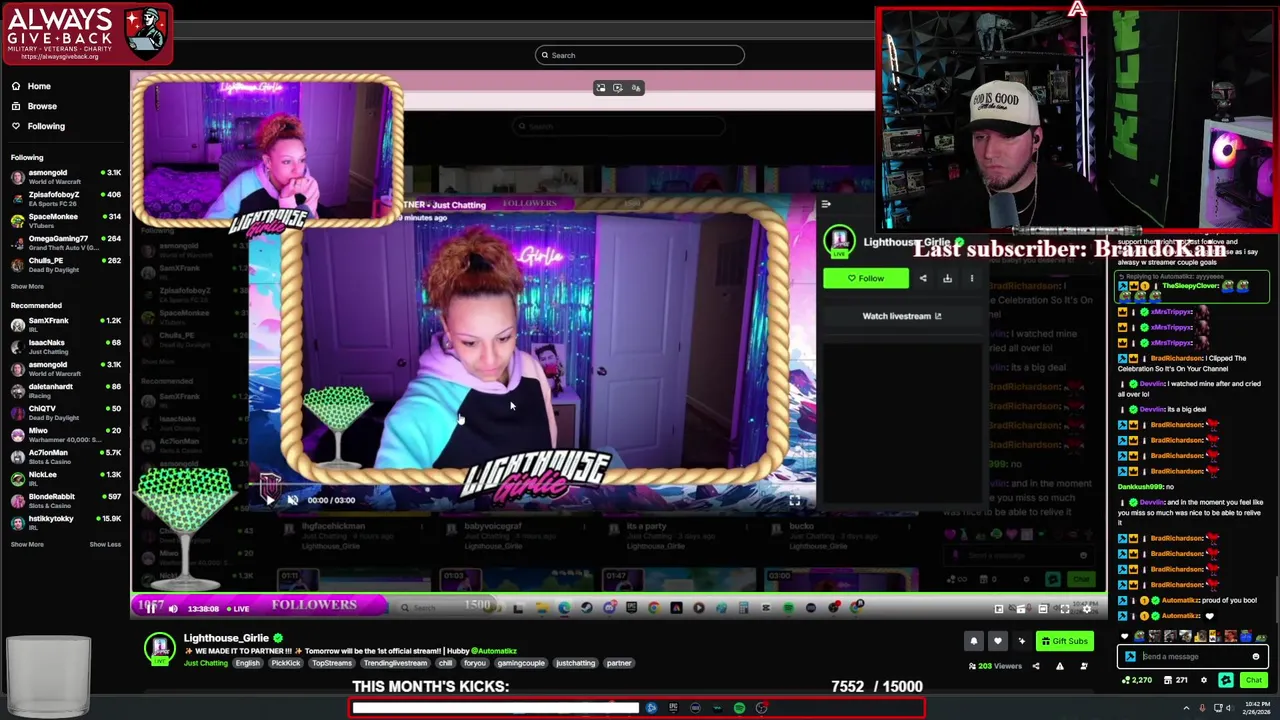Open NickLee IRL channel
The width and height of the screenshot is (1280, 720).
65,479
